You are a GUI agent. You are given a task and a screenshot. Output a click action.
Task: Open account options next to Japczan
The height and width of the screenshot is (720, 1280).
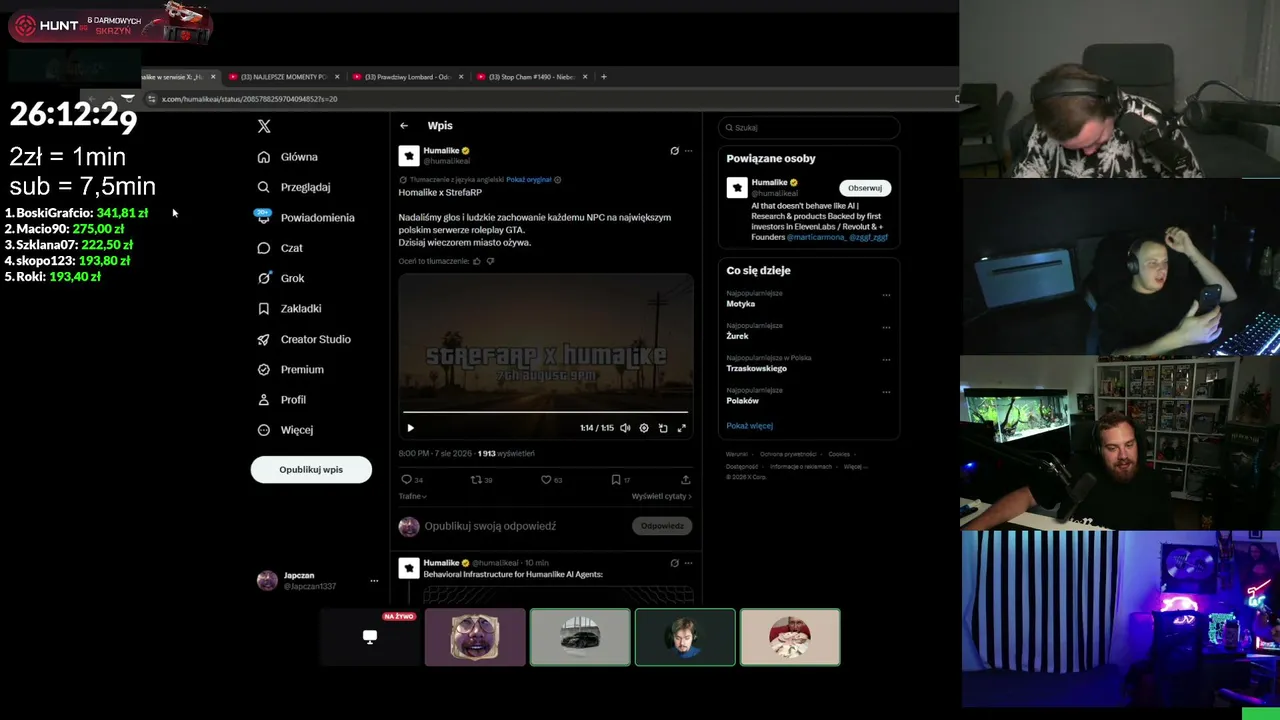click(x=374, y=580)
